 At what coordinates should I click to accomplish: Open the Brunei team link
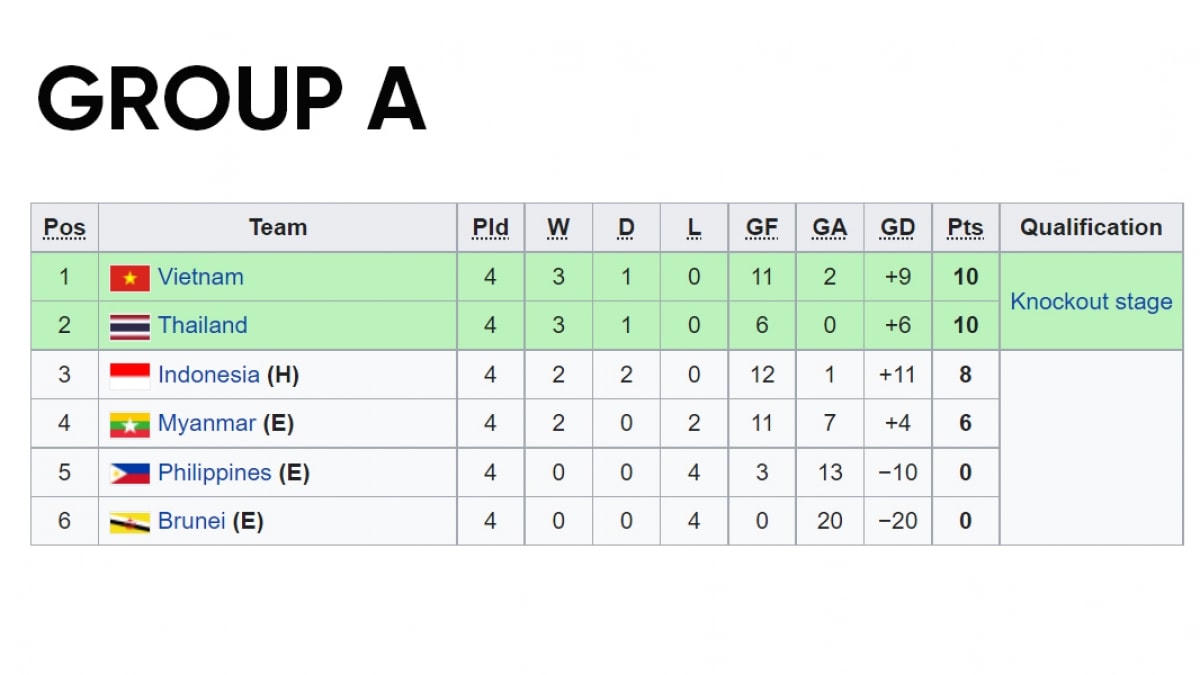[x=192, y=521]
